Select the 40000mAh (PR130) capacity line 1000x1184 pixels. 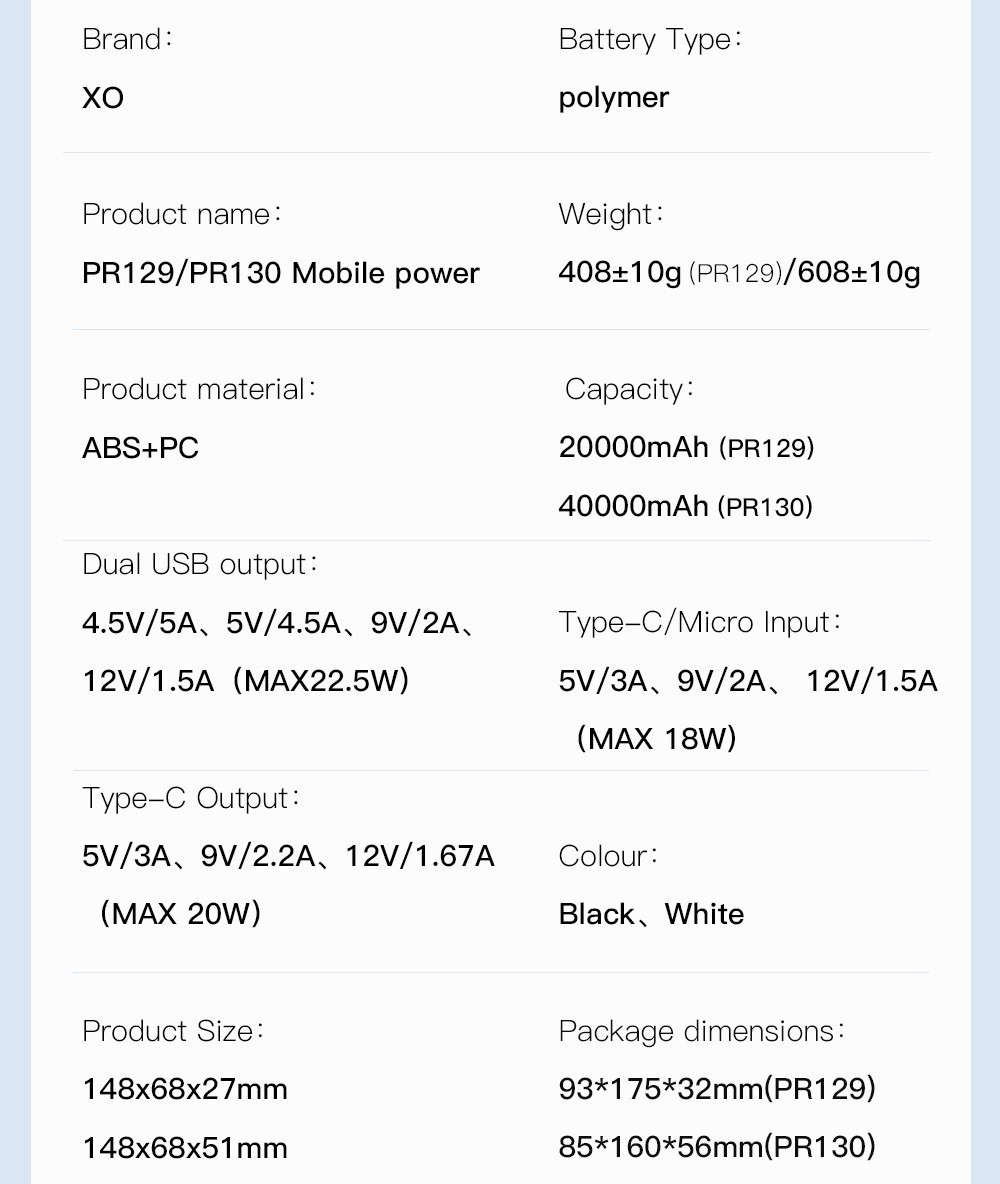(686, 506)
